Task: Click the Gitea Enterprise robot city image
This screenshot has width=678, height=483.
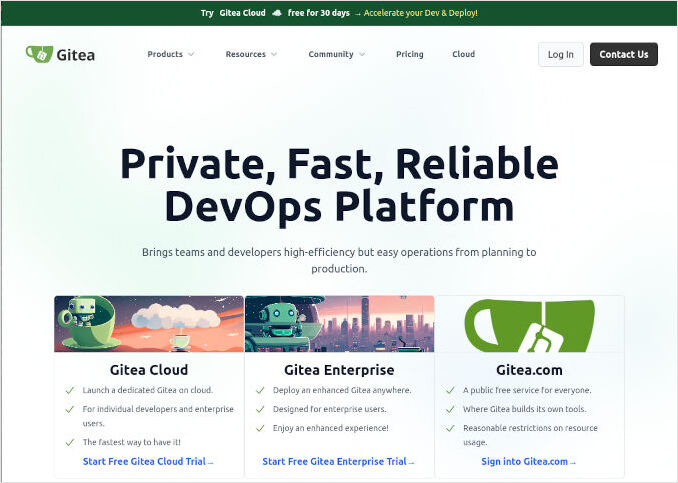Action: pos(339,324)
